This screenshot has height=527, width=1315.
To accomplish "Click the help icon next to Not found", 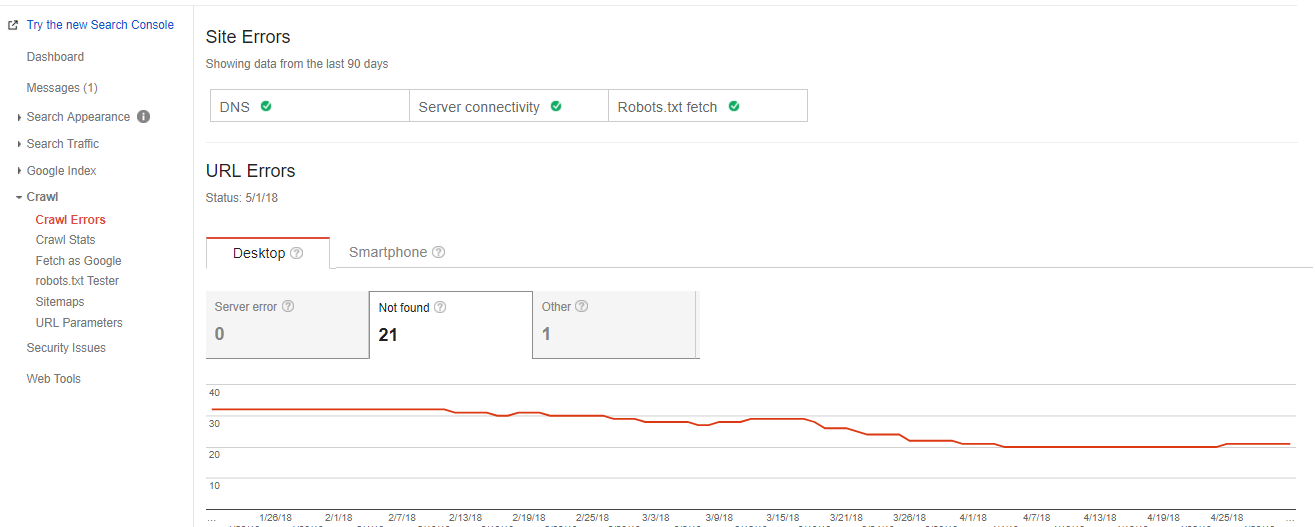I will (x=440, y=308).
